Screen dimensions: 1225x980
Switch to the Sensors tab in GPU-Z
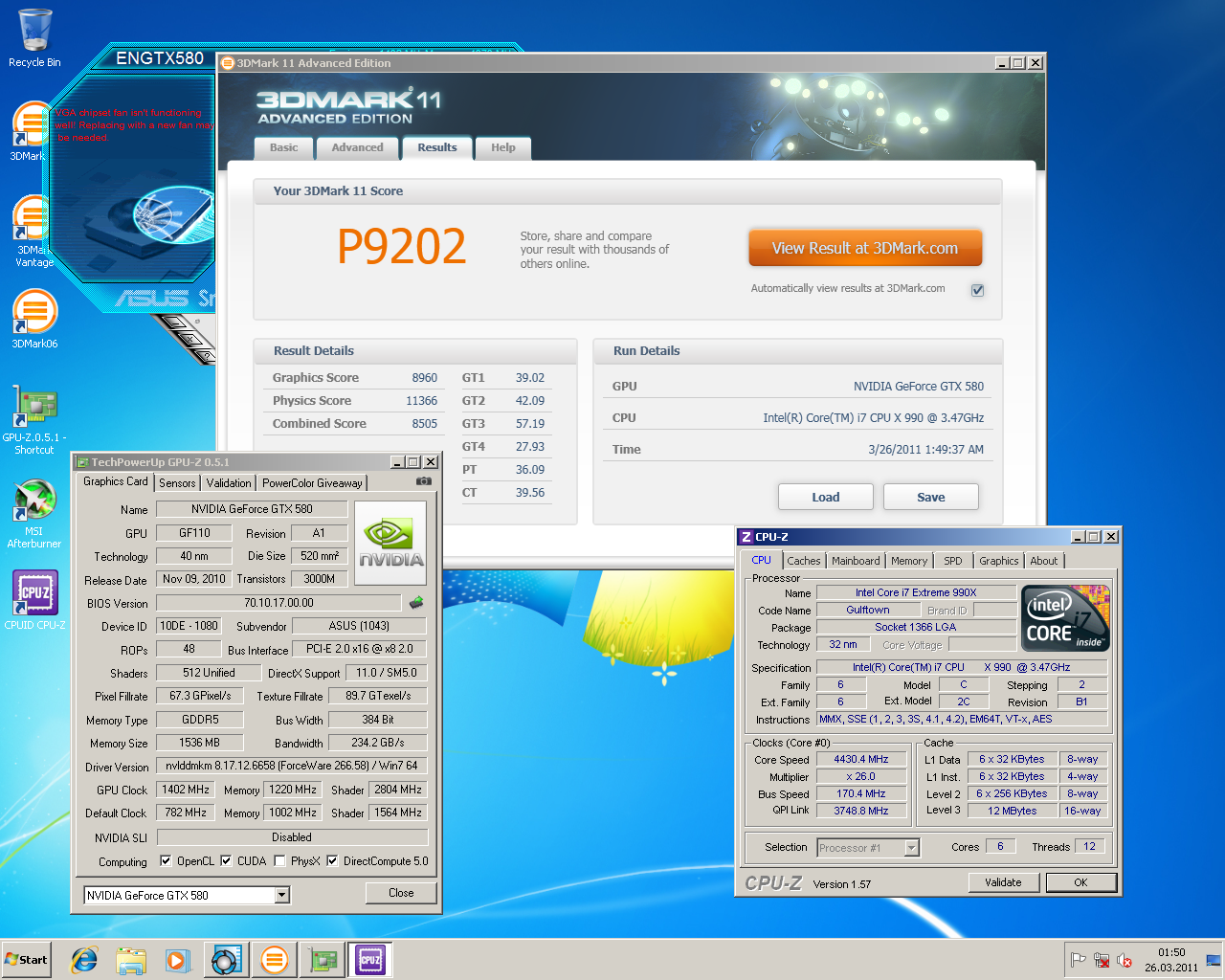pos(177,483)
